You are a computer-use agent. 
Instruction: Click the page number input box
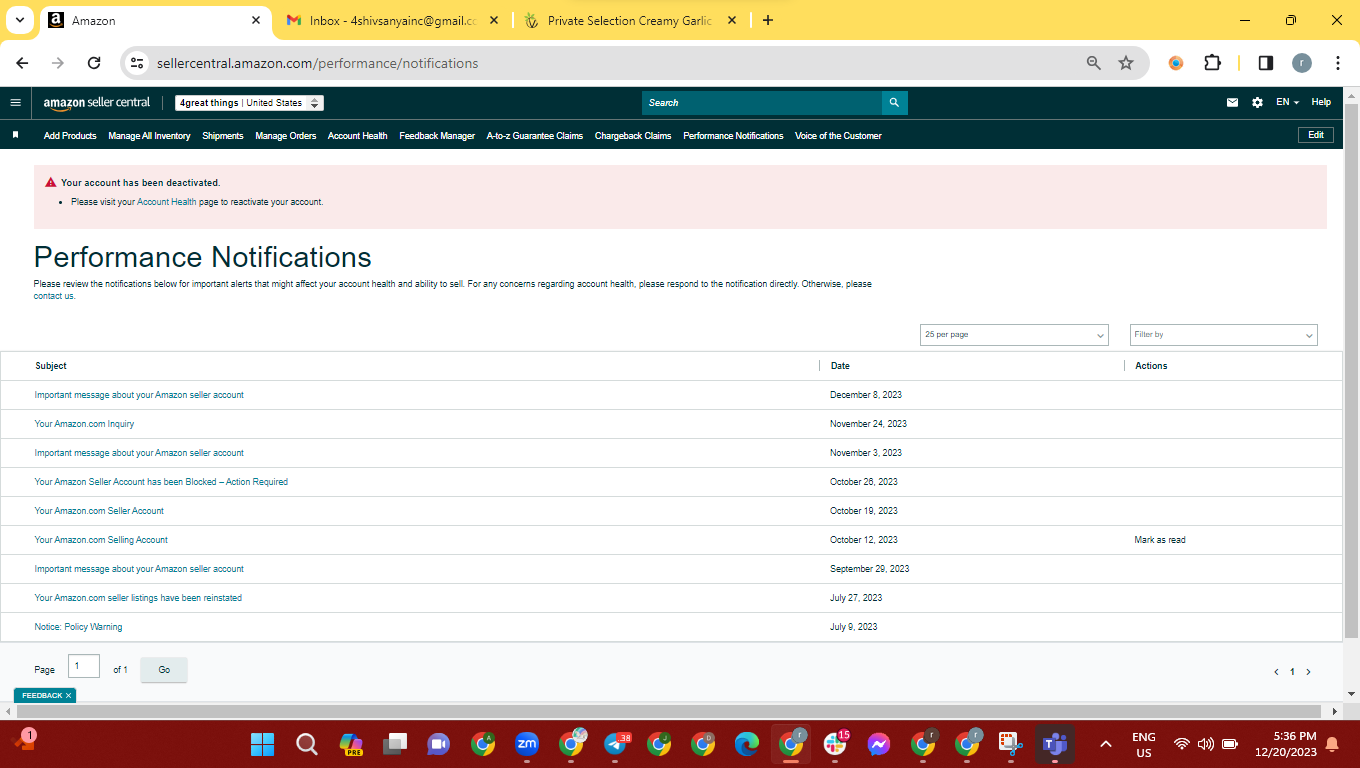coord(84,666)
